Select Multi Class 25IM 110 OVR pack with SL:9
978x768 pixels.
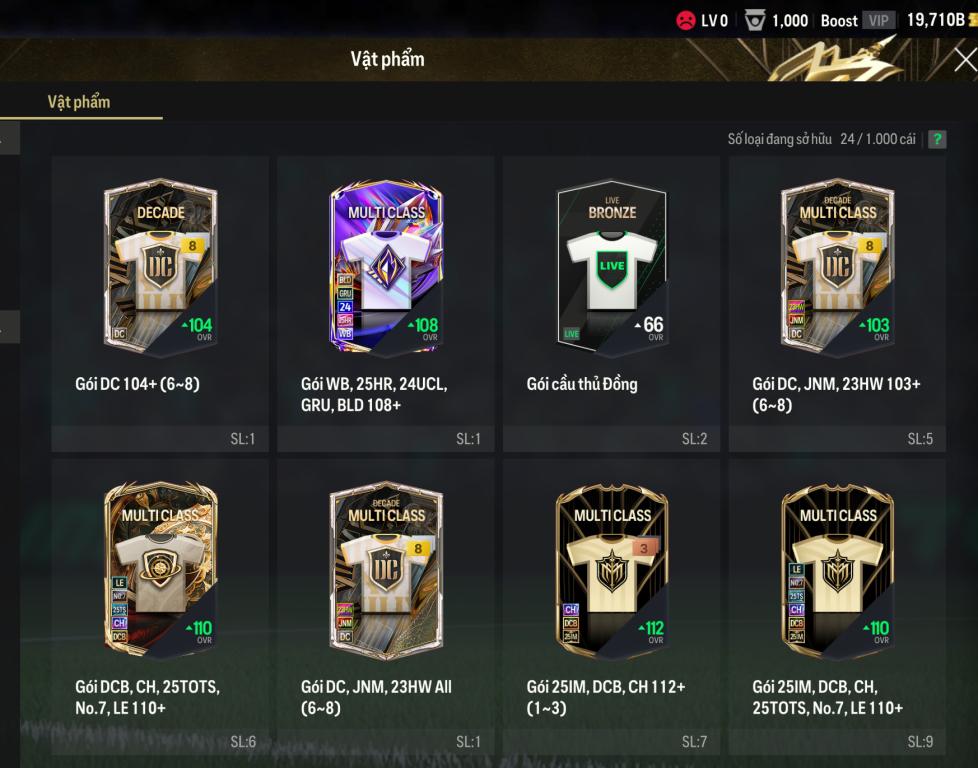click(837, 607)
